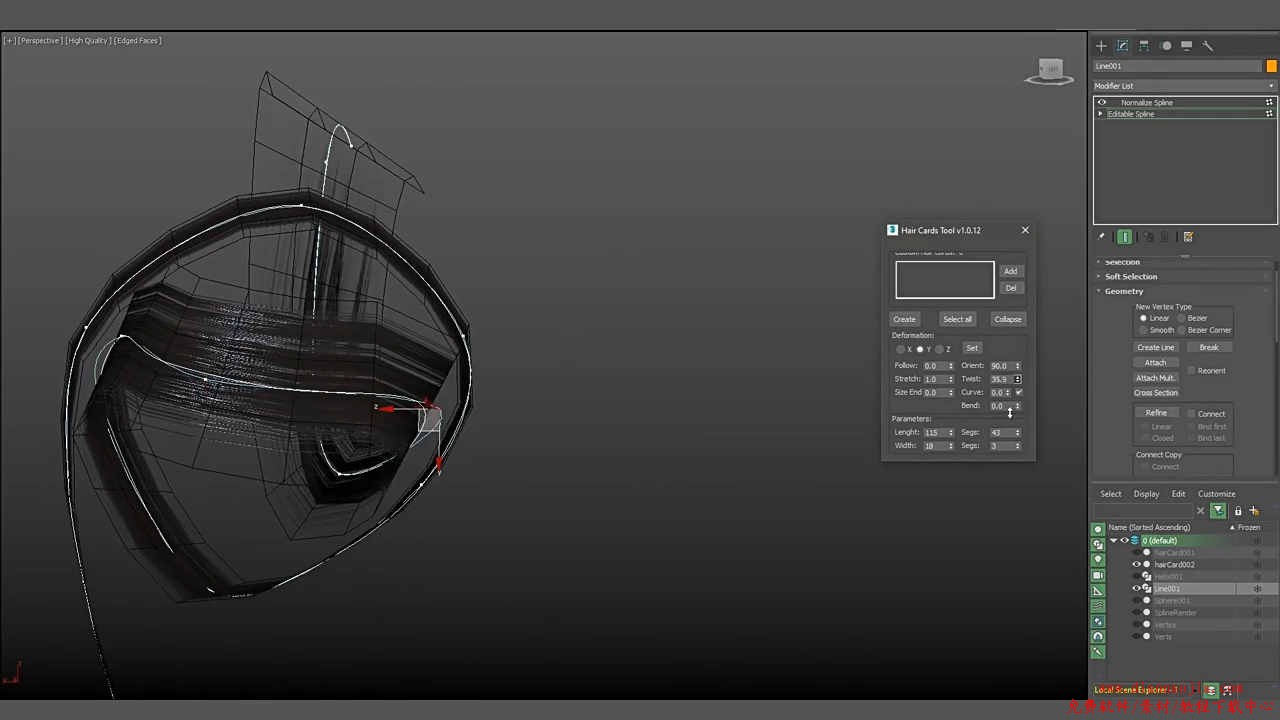Click the ViewCube in the viewport
This screenshot has height=720, width=1280.
(1050, 71)
